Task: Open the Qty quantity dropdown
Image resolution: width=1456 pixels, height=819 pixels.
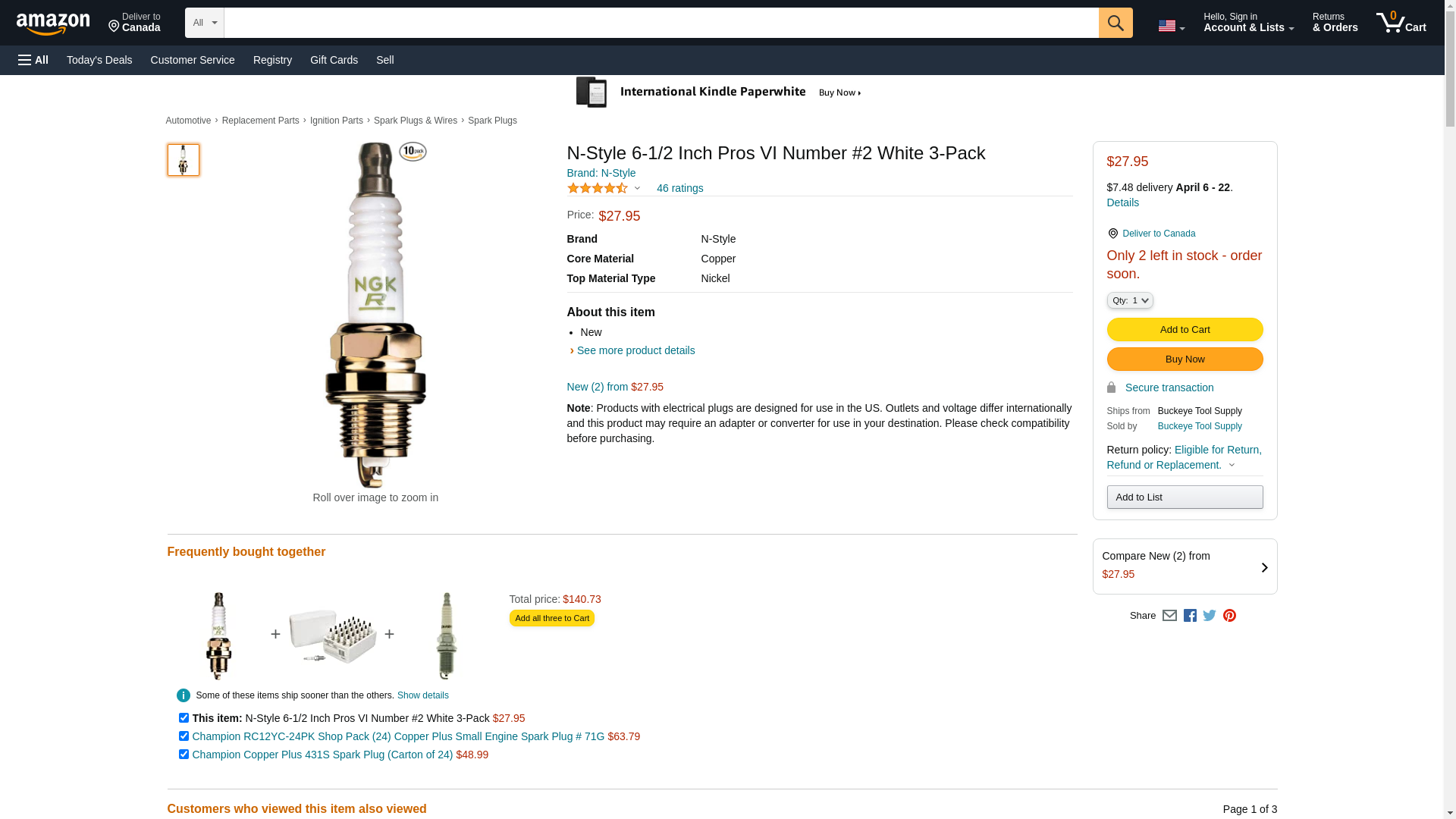Action: [1129, 300]
